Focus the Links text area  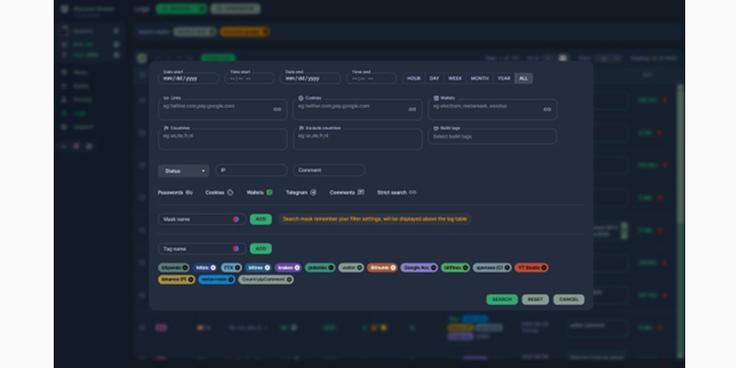[222, 110]
